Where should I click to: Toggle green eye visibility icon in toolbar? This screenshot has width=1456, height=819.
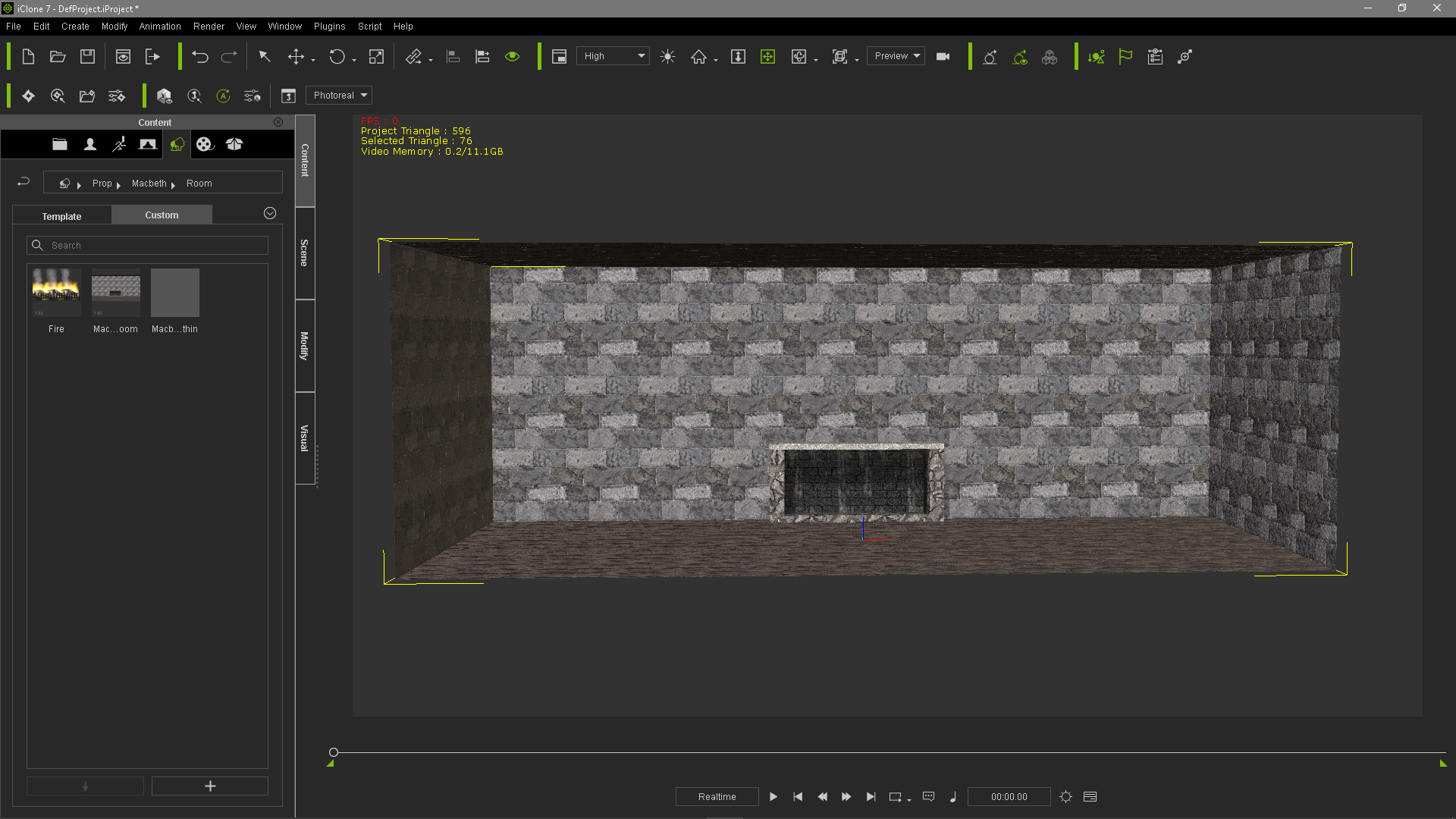pyautogui.click(x=513, y=57)
